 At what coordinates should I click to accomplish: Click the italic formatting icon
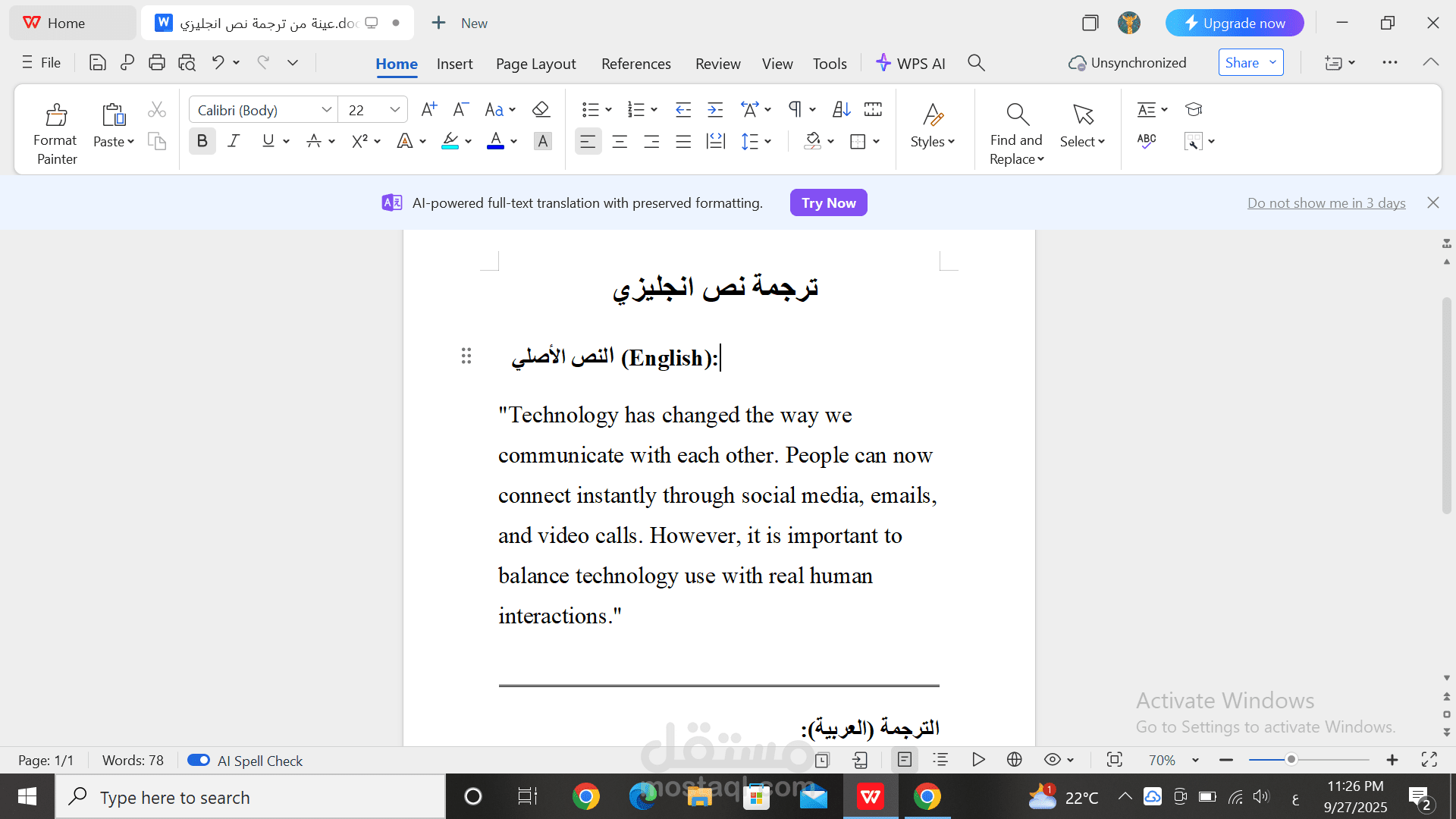[x=234, y=141]
